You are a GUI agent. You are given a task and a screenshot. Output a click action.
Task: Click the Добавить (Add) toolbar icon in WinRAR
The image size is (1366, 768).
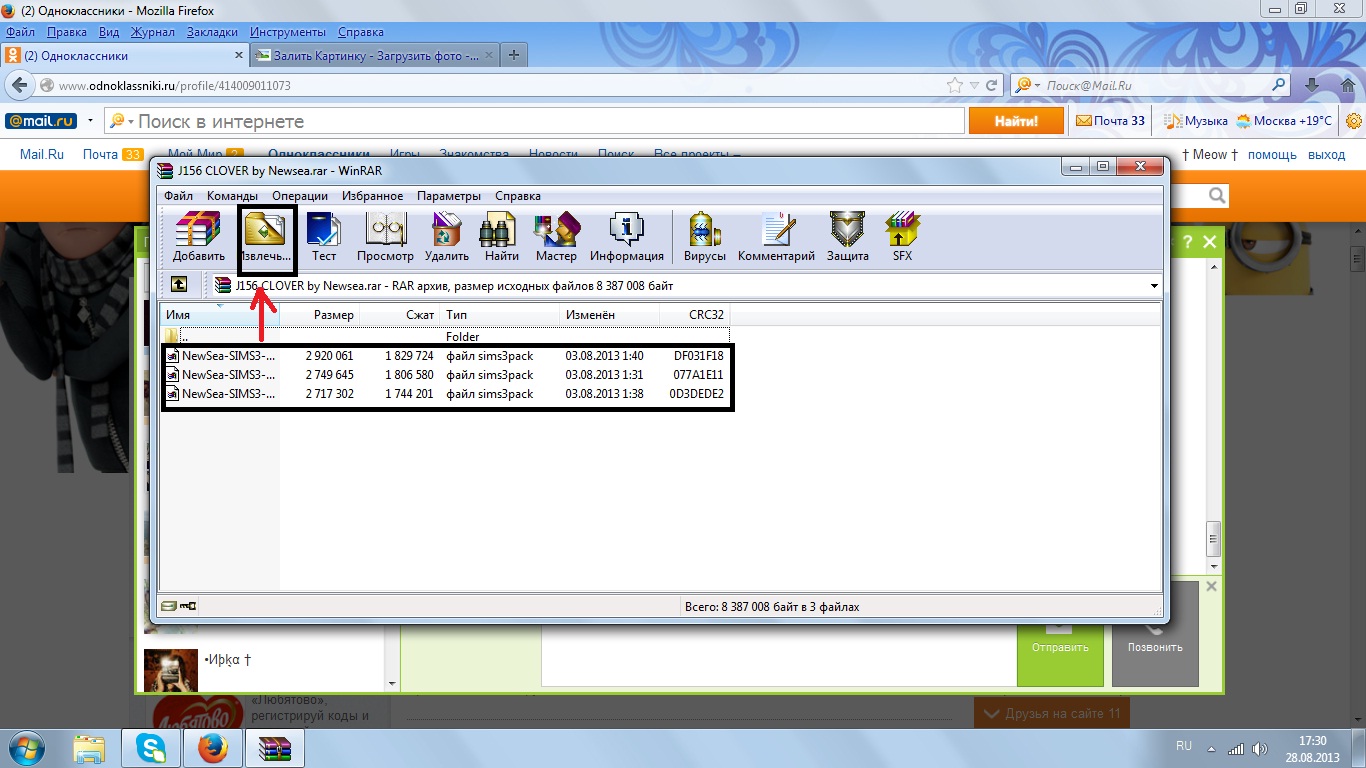199,237
